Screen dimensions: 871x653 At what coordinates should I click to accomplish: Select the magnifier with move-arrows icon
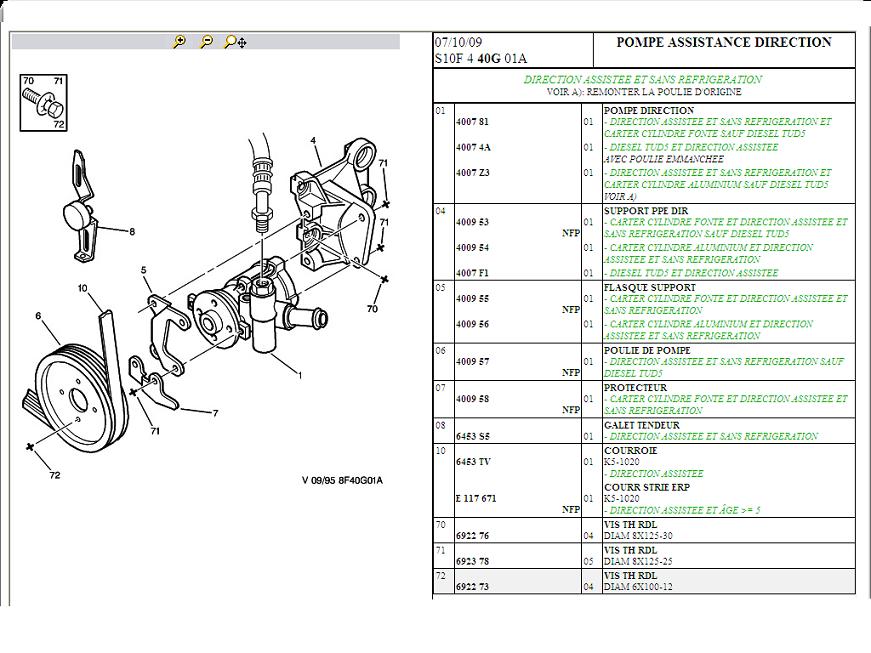pos(235,42)
